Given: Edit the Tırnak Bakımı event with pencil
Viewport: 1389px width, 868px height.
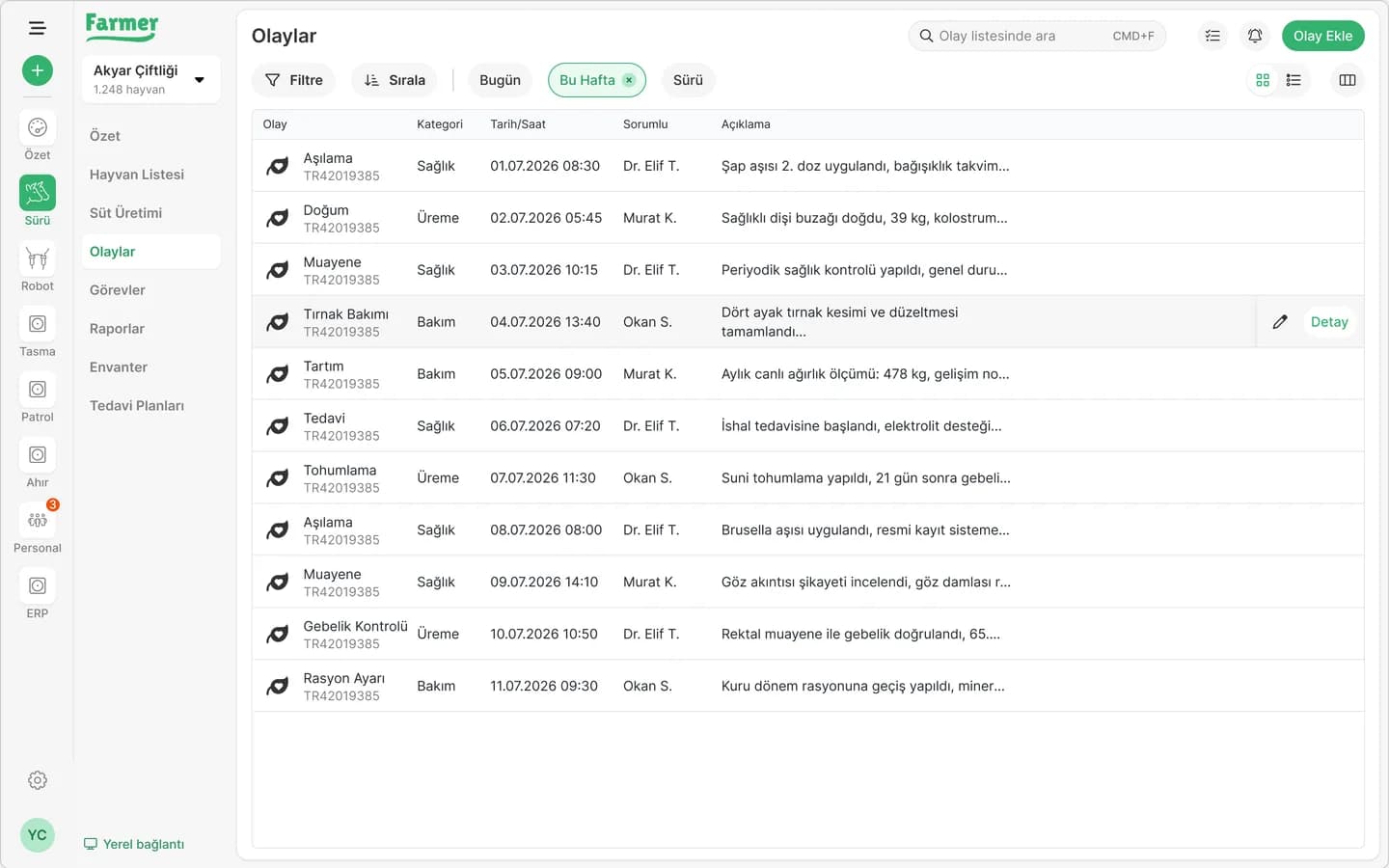Looking at the screenshot, I should [x=1280, y=322].
